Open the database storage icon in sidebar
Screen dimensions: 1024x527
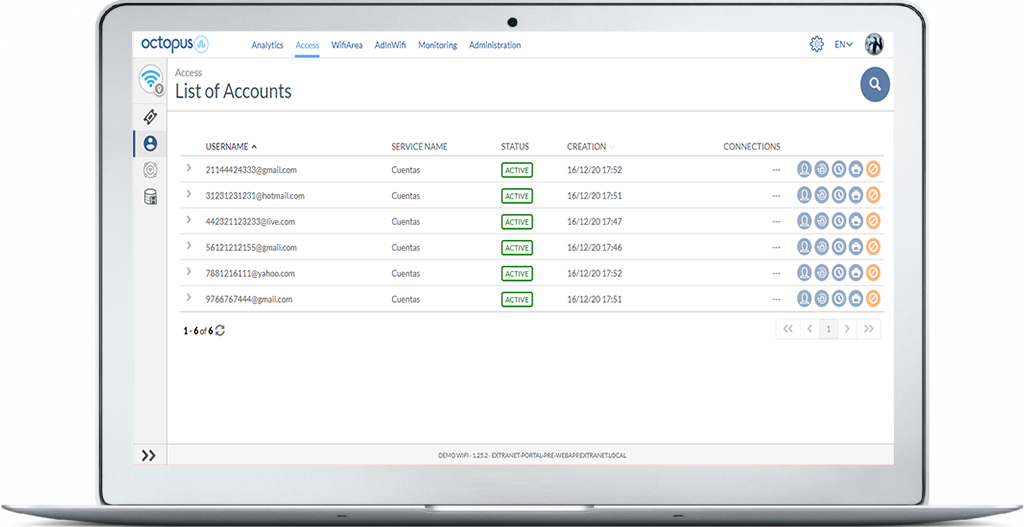(x=150, y=197)
